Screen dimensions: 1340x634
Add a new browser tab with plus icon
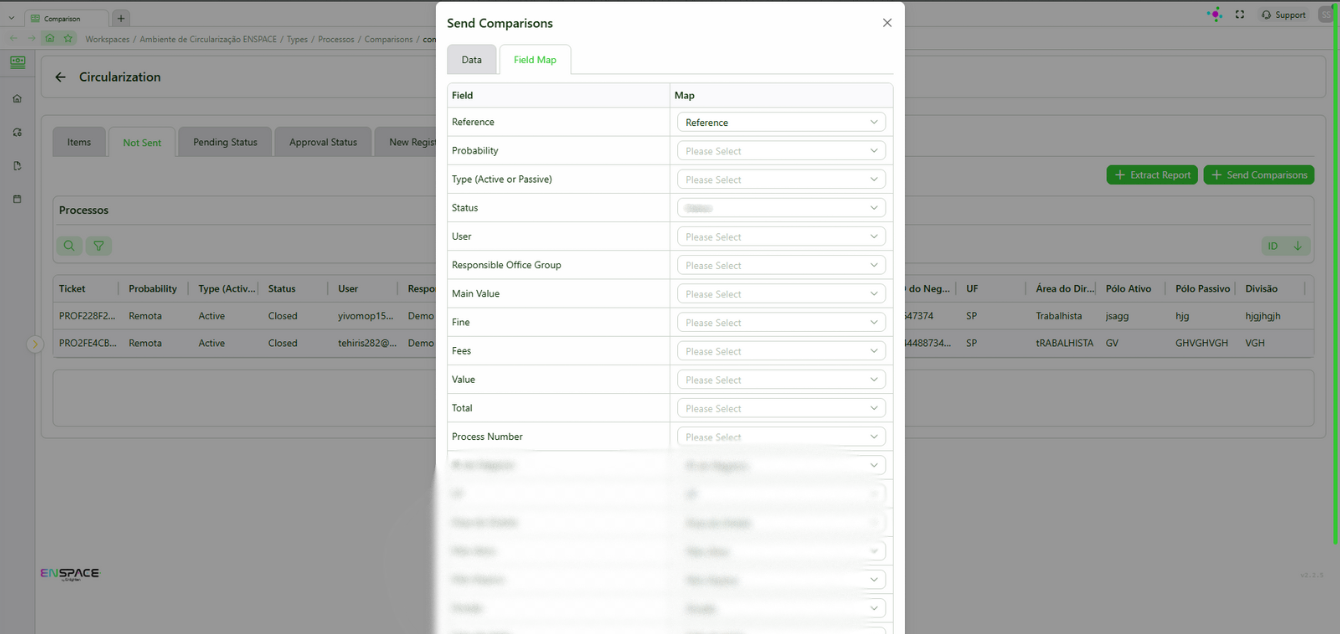click(121, 18)
